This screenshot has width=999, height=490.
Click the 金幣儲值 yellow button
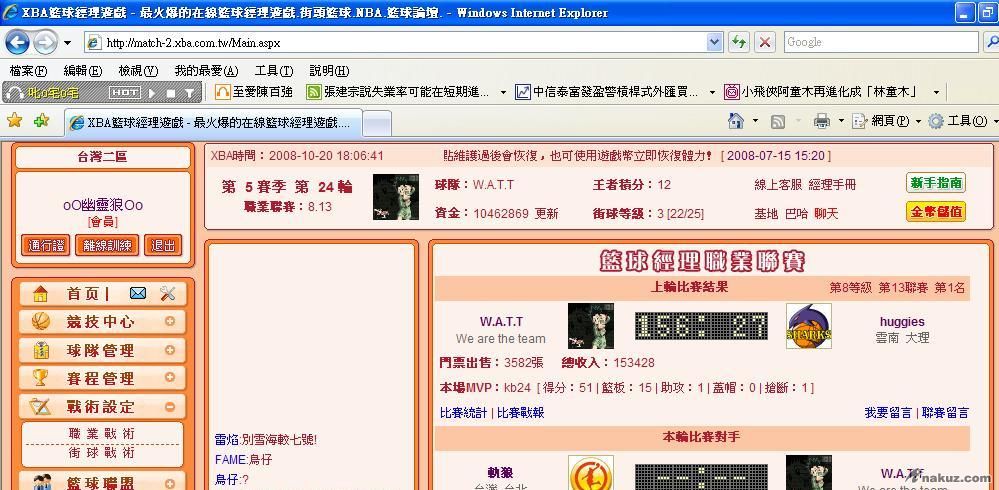click(x=936, y=212)
